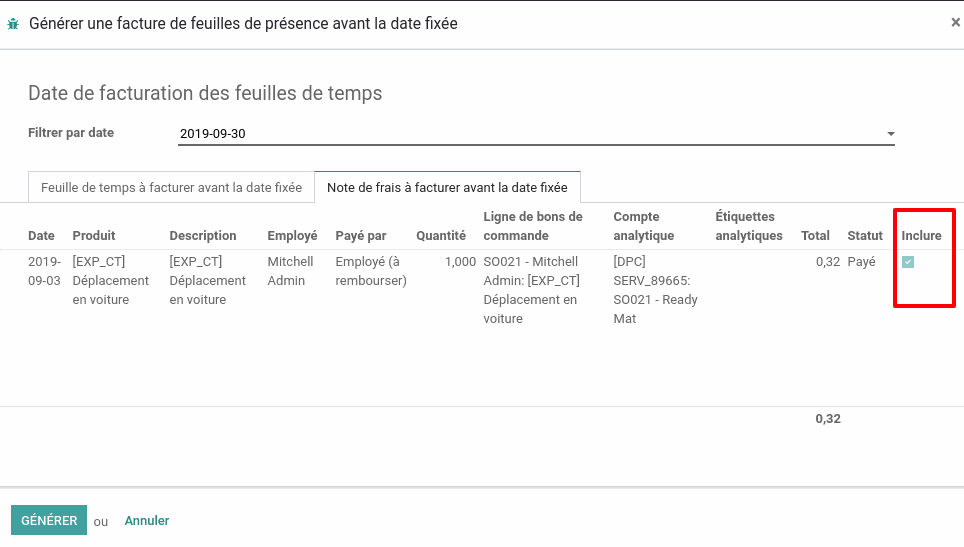Click the debug bug icon in dialog title
964x547 pixels.
(13, 24)
